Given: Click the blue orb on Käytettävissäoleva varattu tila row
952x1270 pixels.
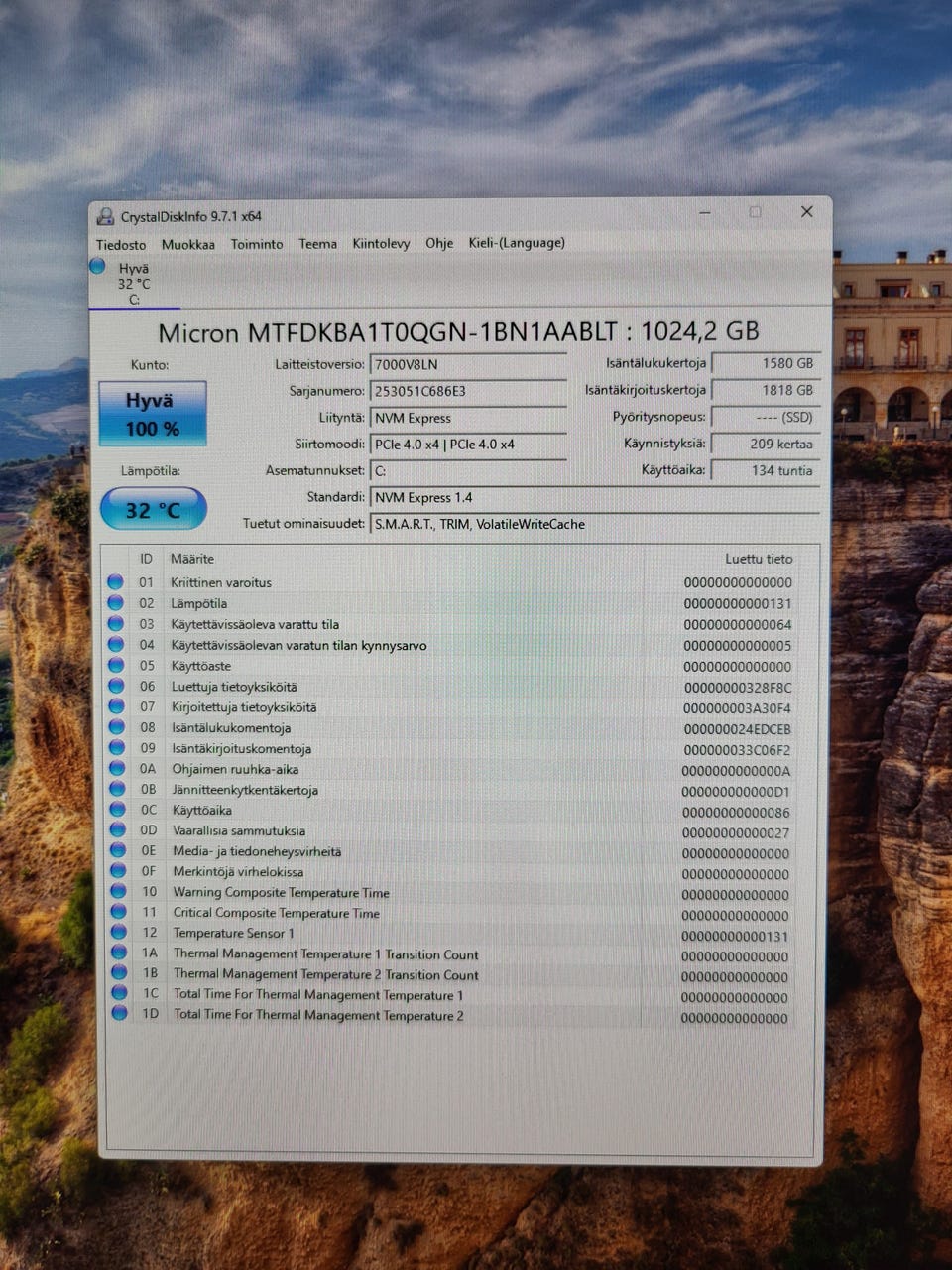Looking at the screenshot, I should click(x=116, y=624).
